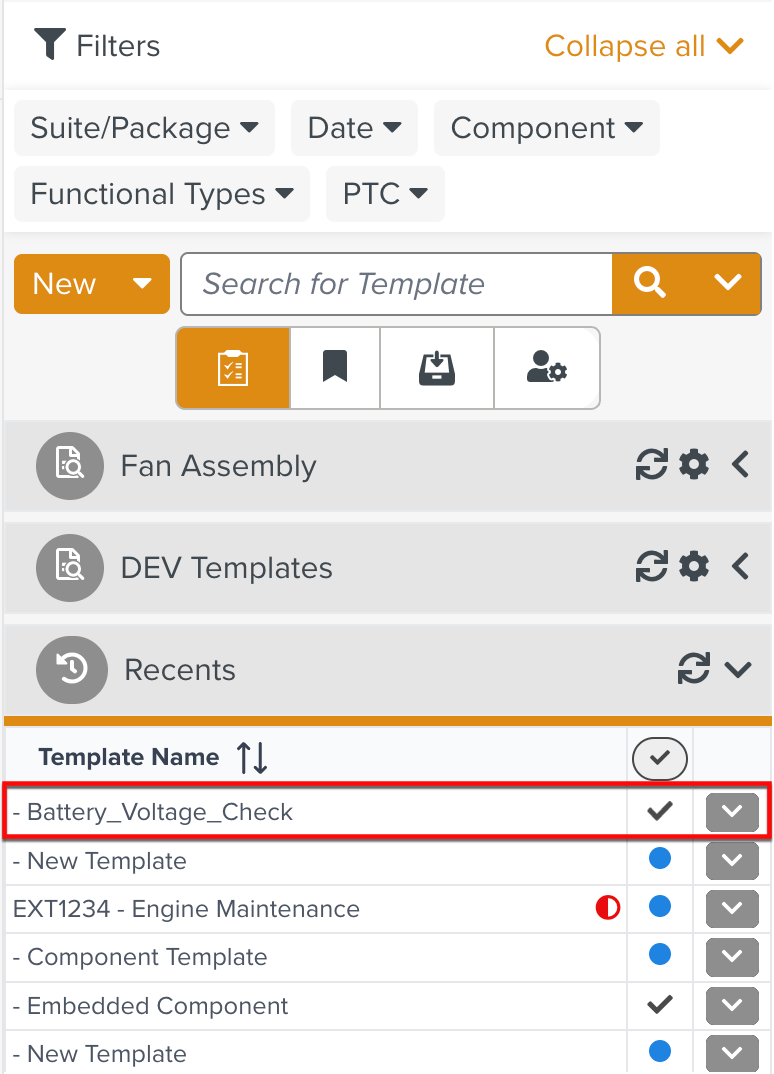Open the bookmarked templates view
774x1074 pixels.
(x=335, y=368)
